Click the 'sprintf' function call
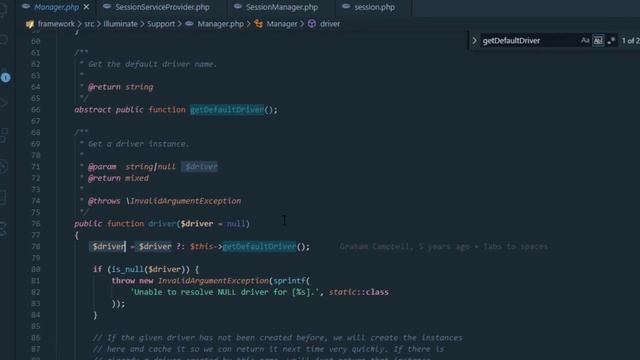640x360 pixels. (x=289, y=281)
